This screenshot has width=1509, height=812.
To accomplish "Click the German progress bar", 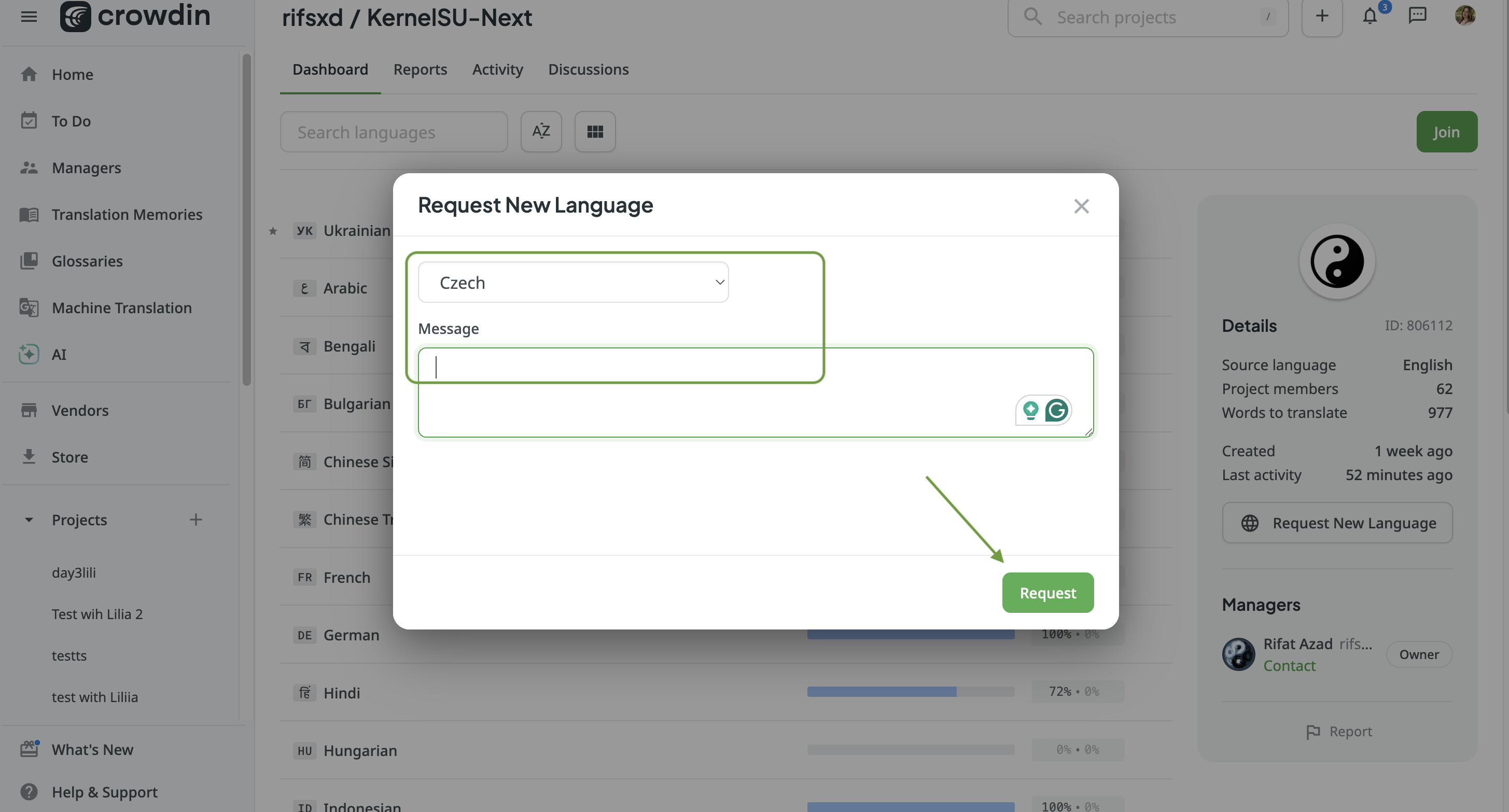I will coord(910,635).
